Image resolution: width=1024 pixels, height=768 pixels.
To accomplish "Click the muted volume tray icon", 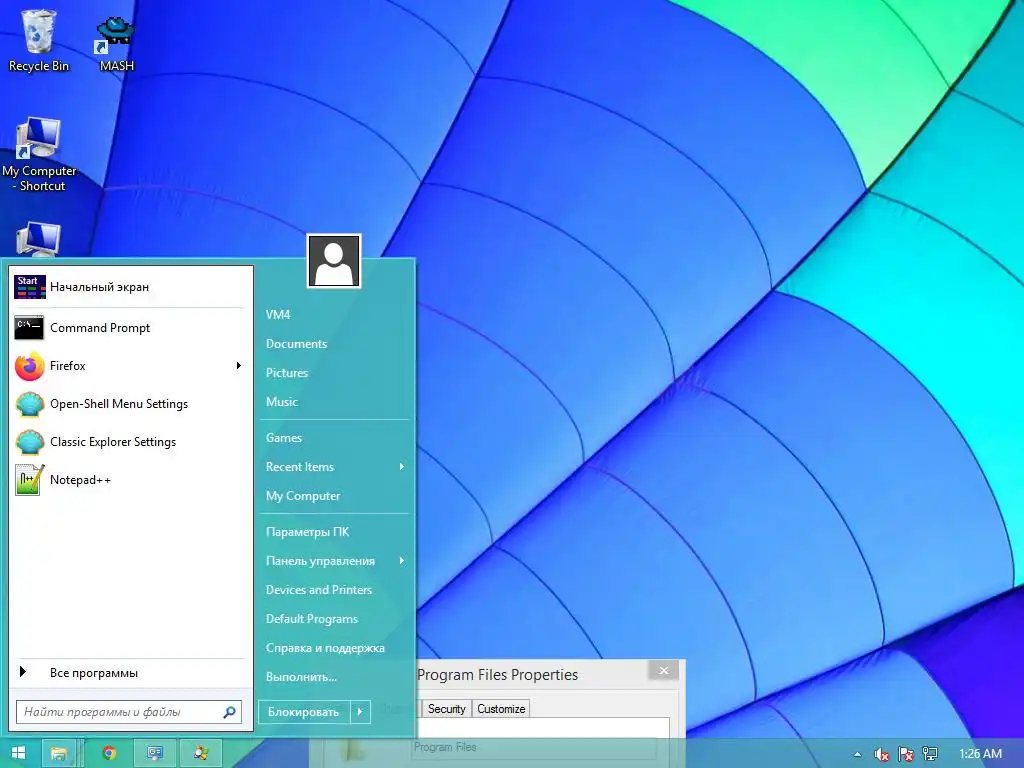I will [x=881, y=754].
